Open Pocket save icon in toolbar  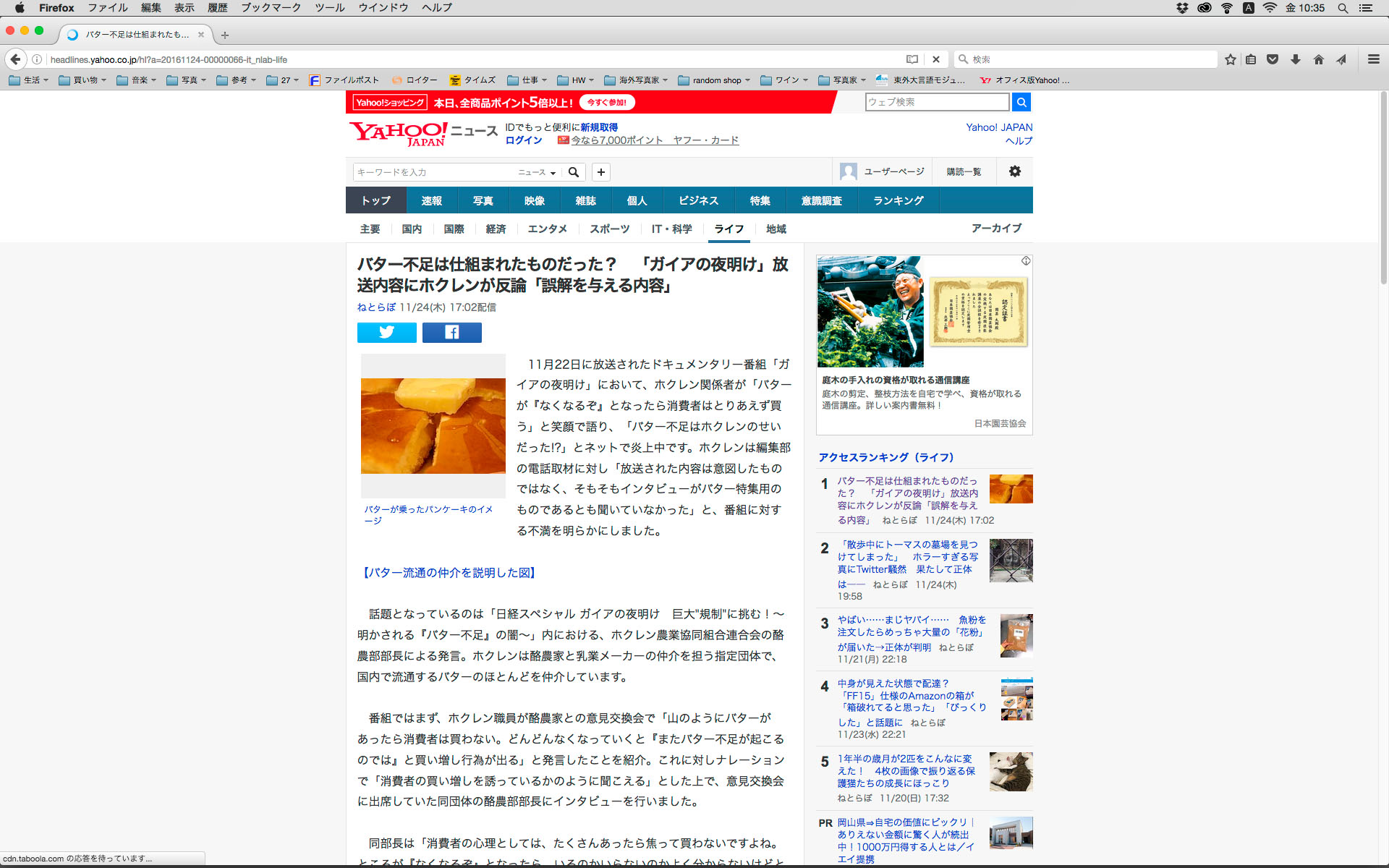(x=1273, y=59)
